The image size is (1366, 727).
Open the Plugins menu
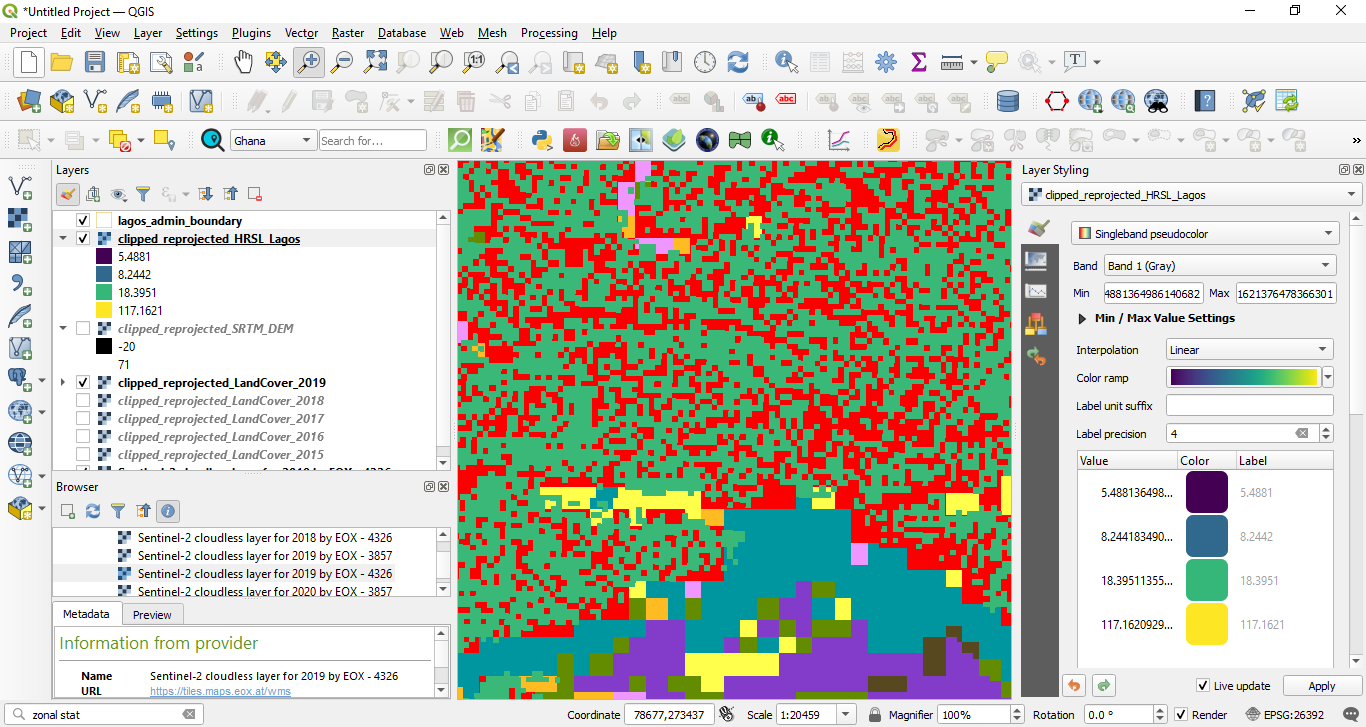251,33
